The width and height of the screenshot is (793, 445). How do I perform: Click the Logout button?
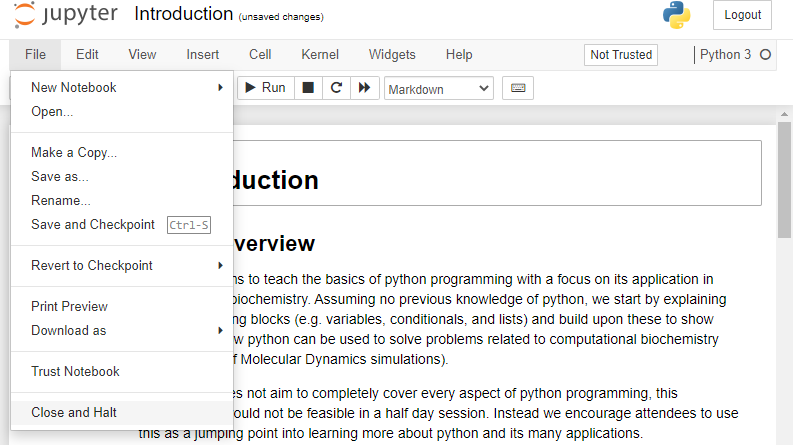(x=742, y=15)
